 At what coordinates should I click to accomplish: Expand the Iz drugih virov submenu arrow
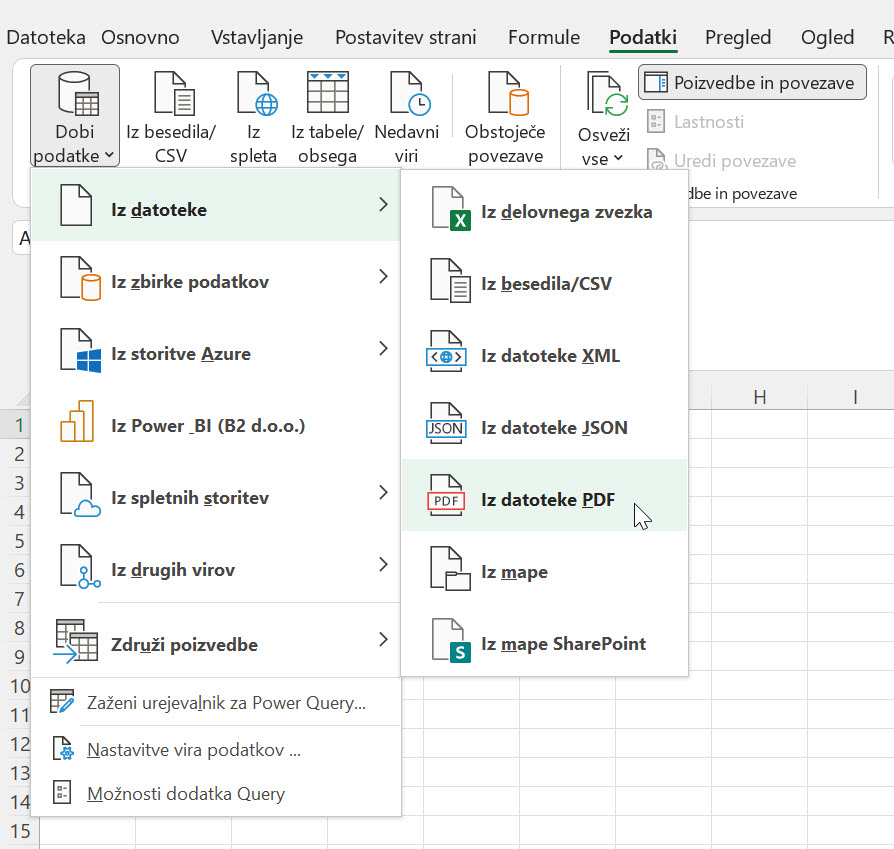pyautogui.click(x=383, y=564)
